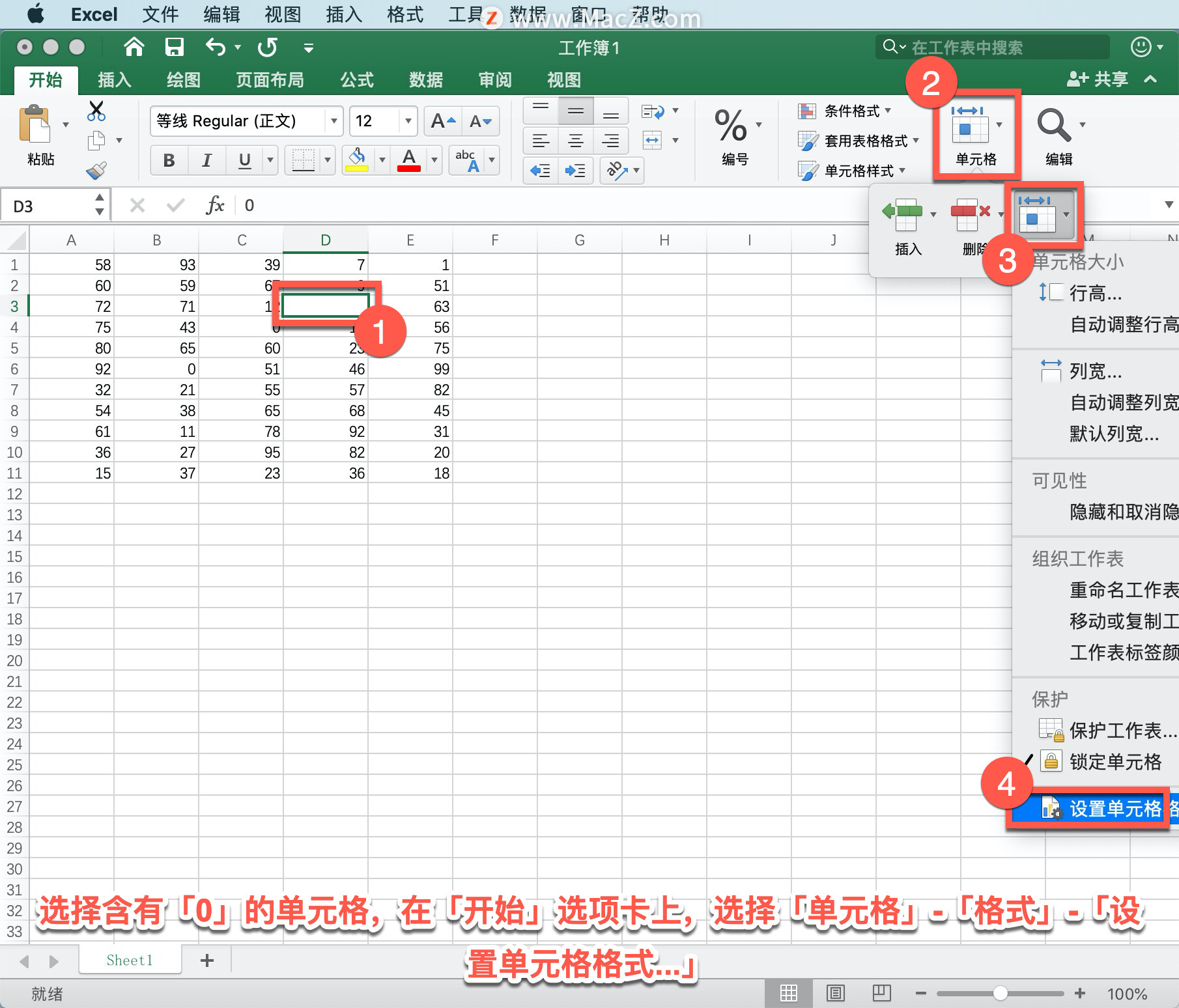Image resolution: width=1179 pixels, height=1008 pixels.
Task: Click Insert cells icon in popup
Action: 903,214
